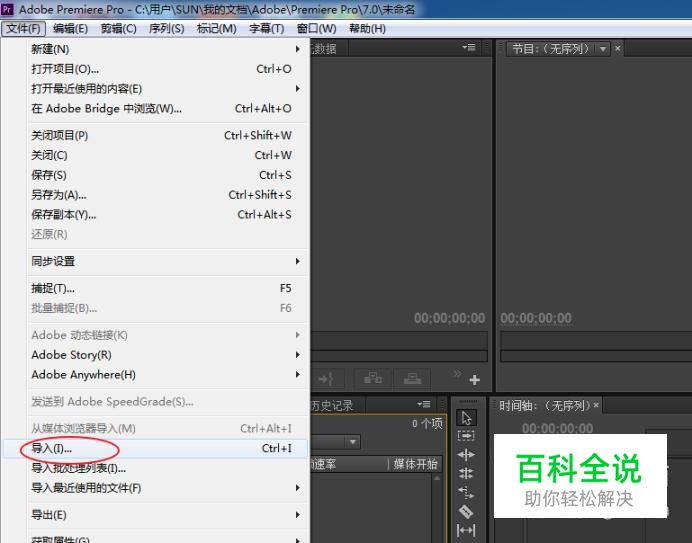Open the 窗口(W) menu

316,29
